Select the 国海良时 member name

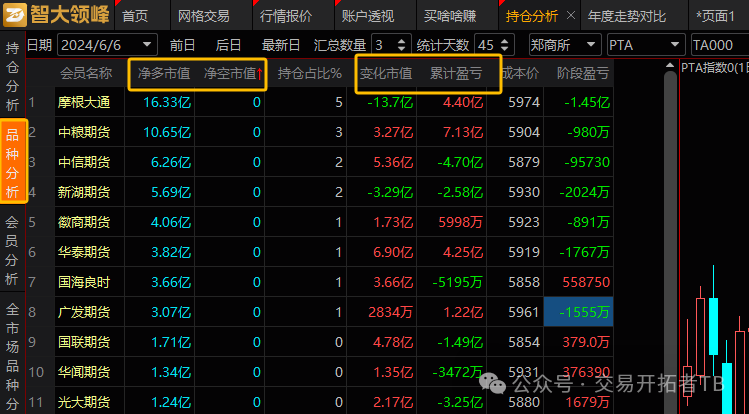click(84, 282)
